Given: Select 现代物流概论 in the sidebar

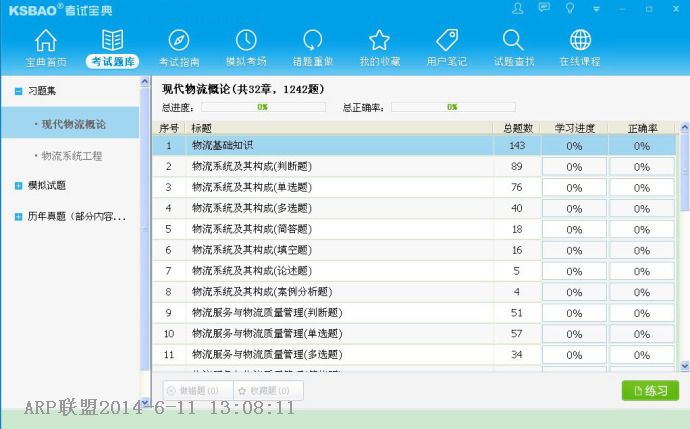Looking at the screenshot, I should coord(70,124).
